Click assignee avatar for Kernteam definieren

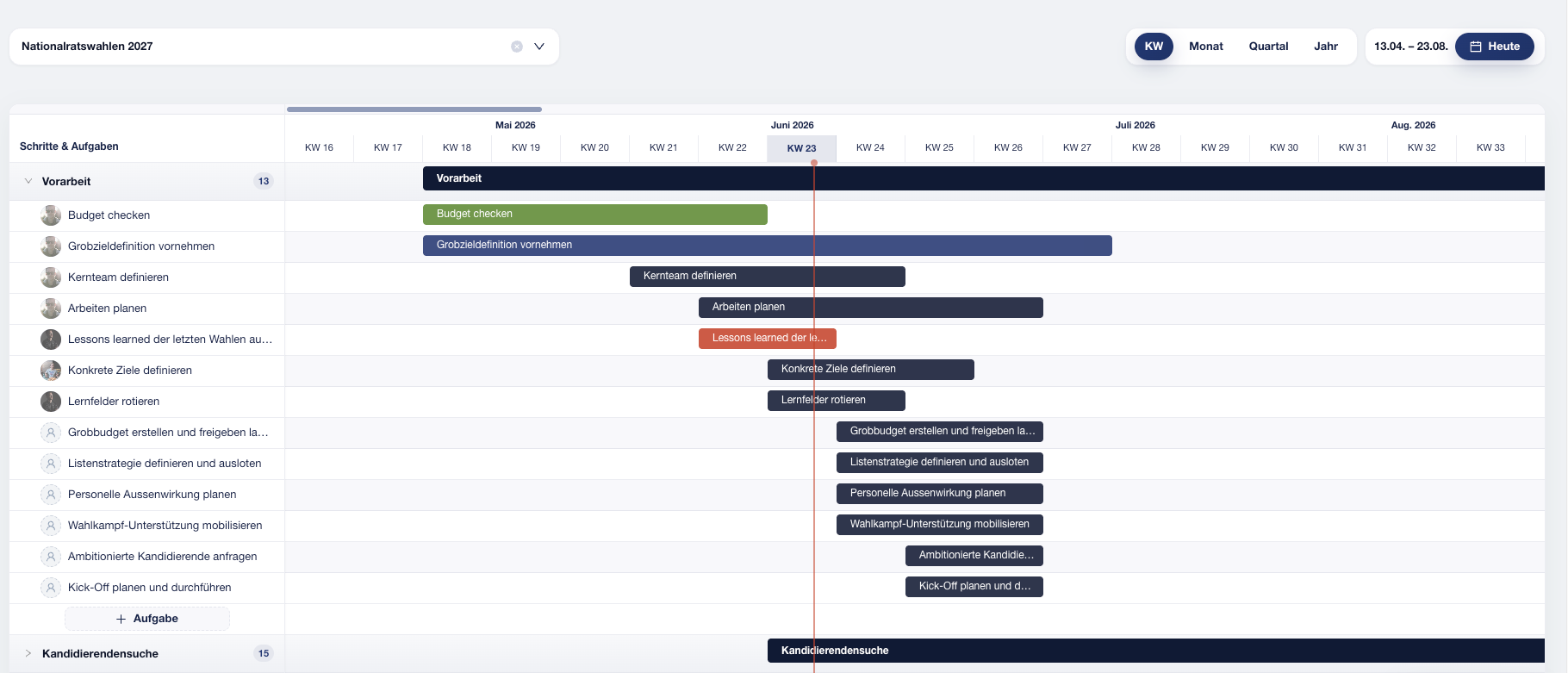coord(51,277)
